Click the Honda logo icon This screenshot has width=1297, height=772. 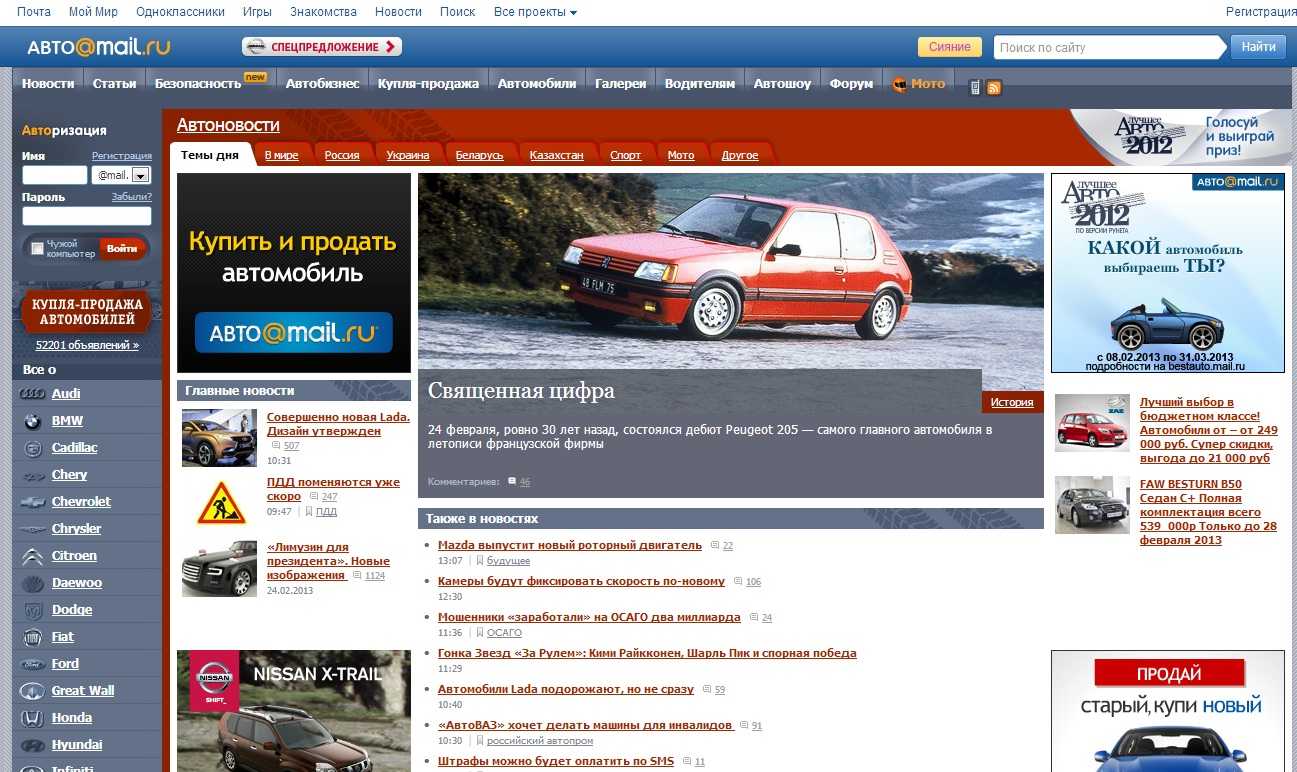(x=33, y=718)
